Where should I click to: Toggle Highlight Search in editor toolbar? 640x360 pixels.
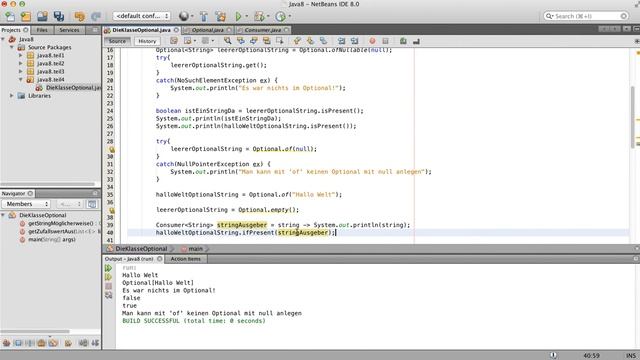[267, 41]
